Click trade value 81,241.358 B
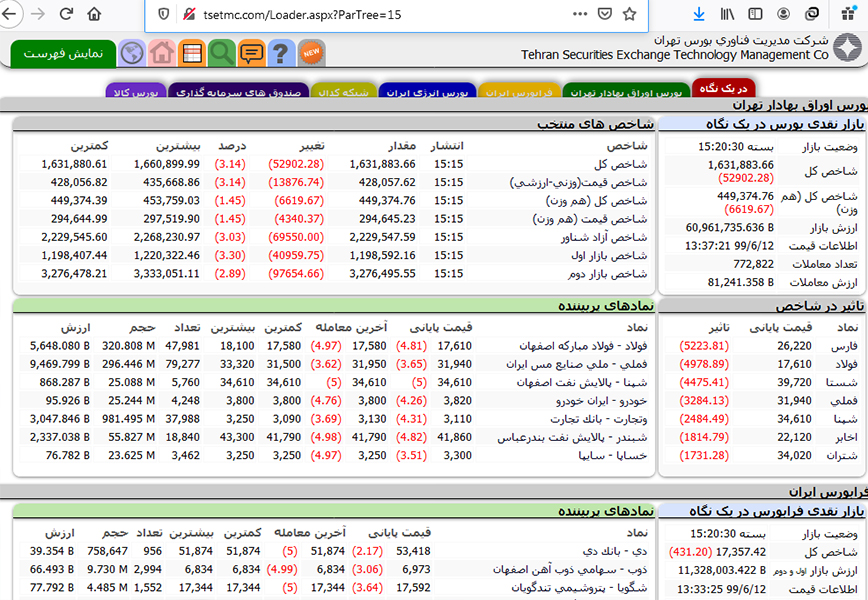Image resolution: width=868 pixels, height=600 pixels. click(741, 282)
